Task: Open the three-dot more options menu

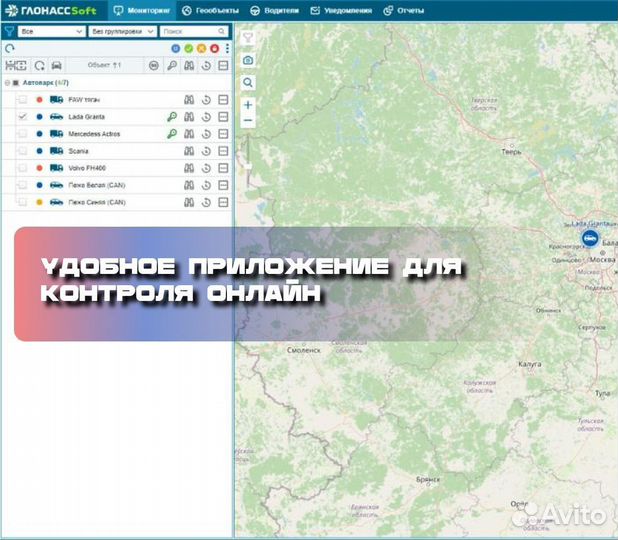Action: (227, 48)
